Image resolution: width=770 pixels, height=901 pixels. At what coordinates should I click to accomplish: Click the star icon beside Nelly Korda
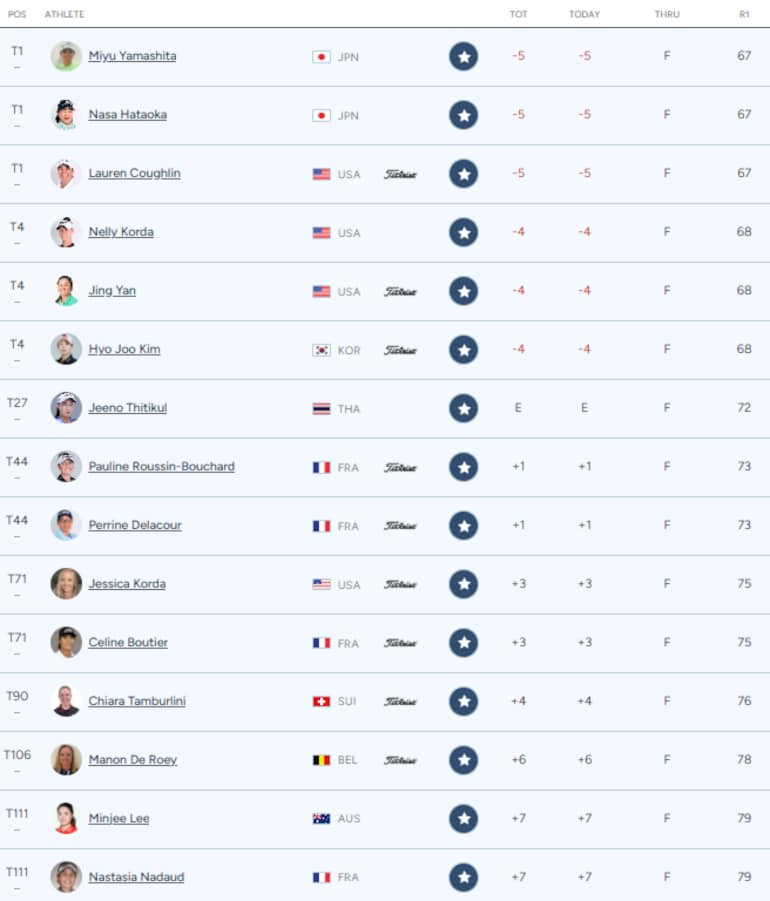[x=463, y=232]
